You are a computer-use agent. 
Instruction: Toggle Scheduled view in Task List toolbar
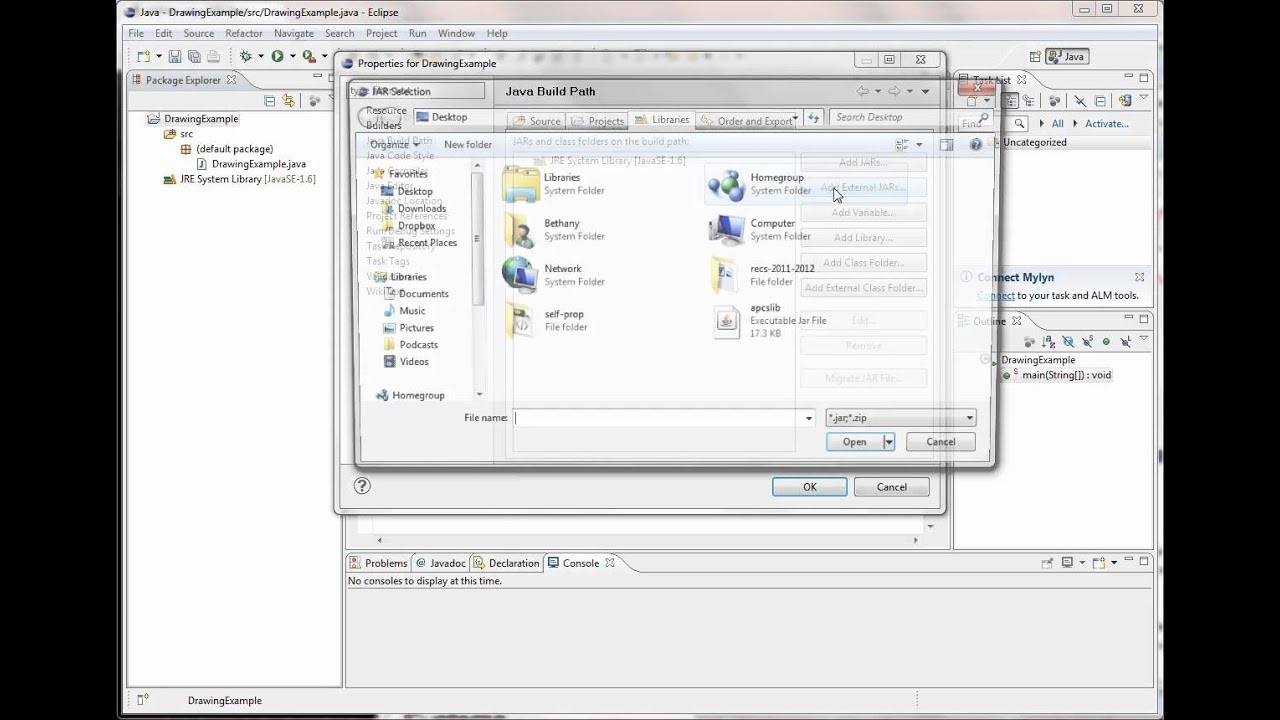coord(1029,101)
